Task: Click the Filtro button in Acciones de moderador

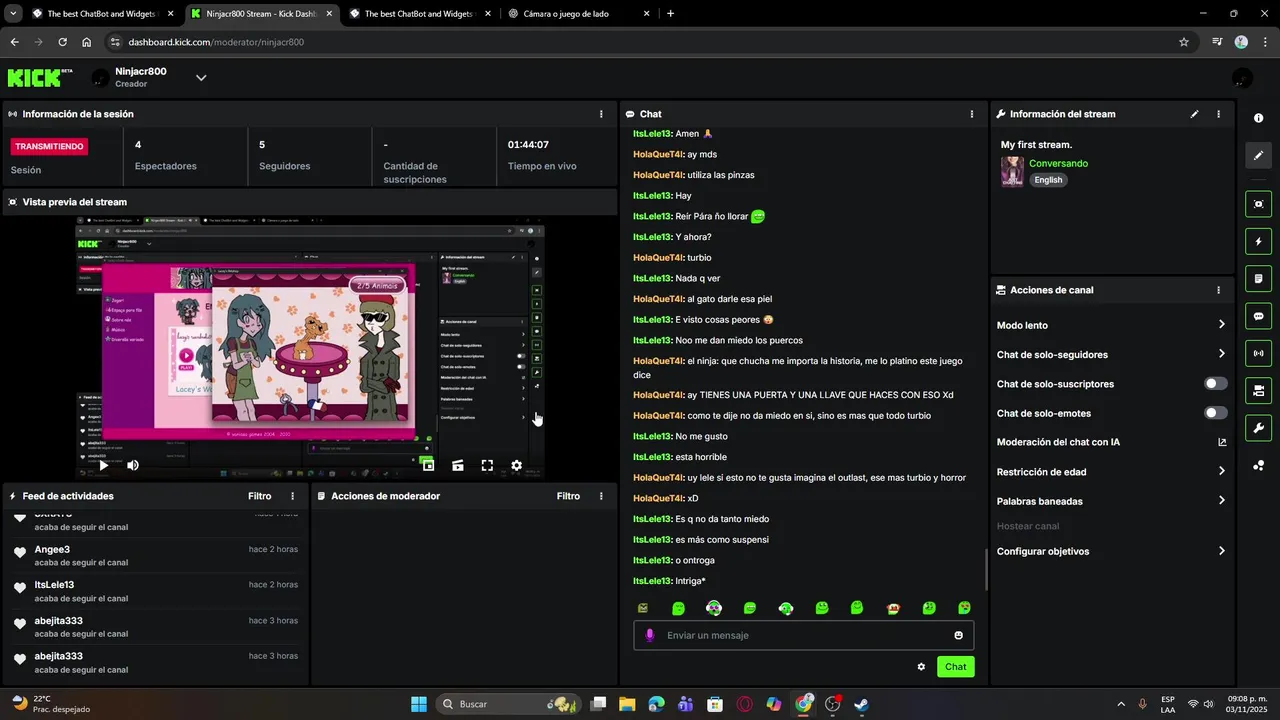Action: point(568,496)
